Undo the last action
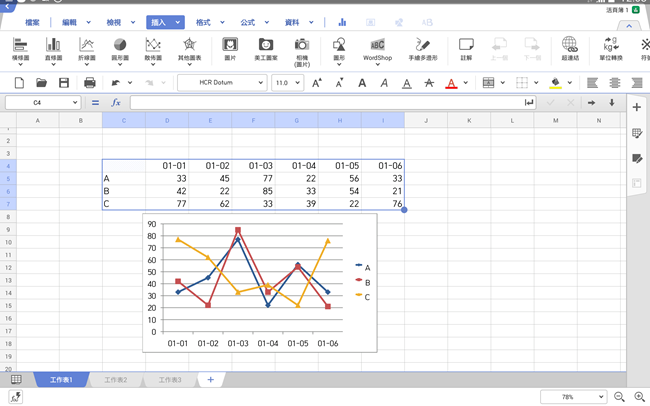 coord(116,83)
